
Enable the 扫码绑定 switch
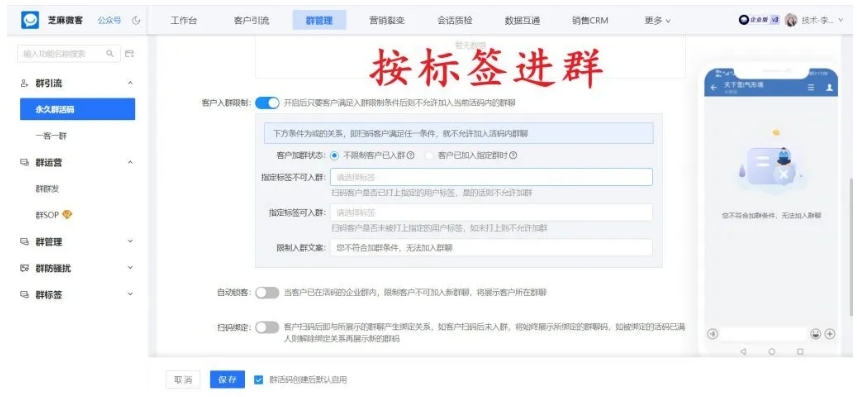point(267,327)
